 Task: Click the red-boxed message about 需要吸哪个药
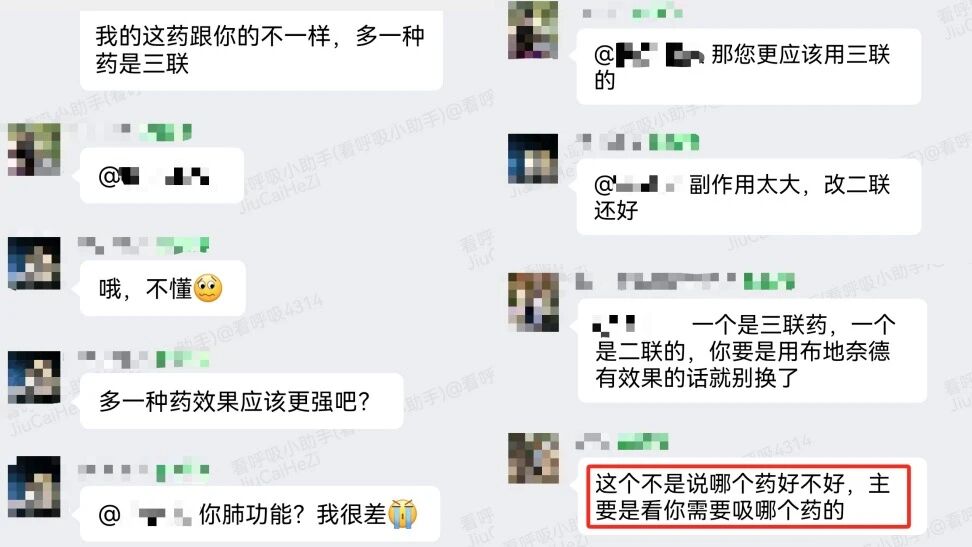[x=748, y=496]
